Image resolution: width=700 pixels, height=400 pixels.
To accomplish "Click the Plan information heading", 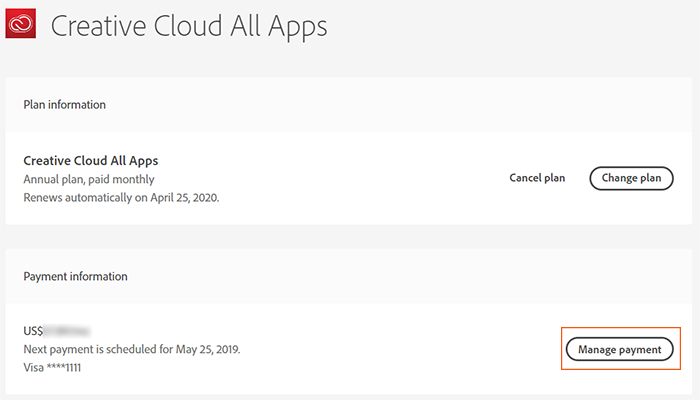I will (65, 104).
